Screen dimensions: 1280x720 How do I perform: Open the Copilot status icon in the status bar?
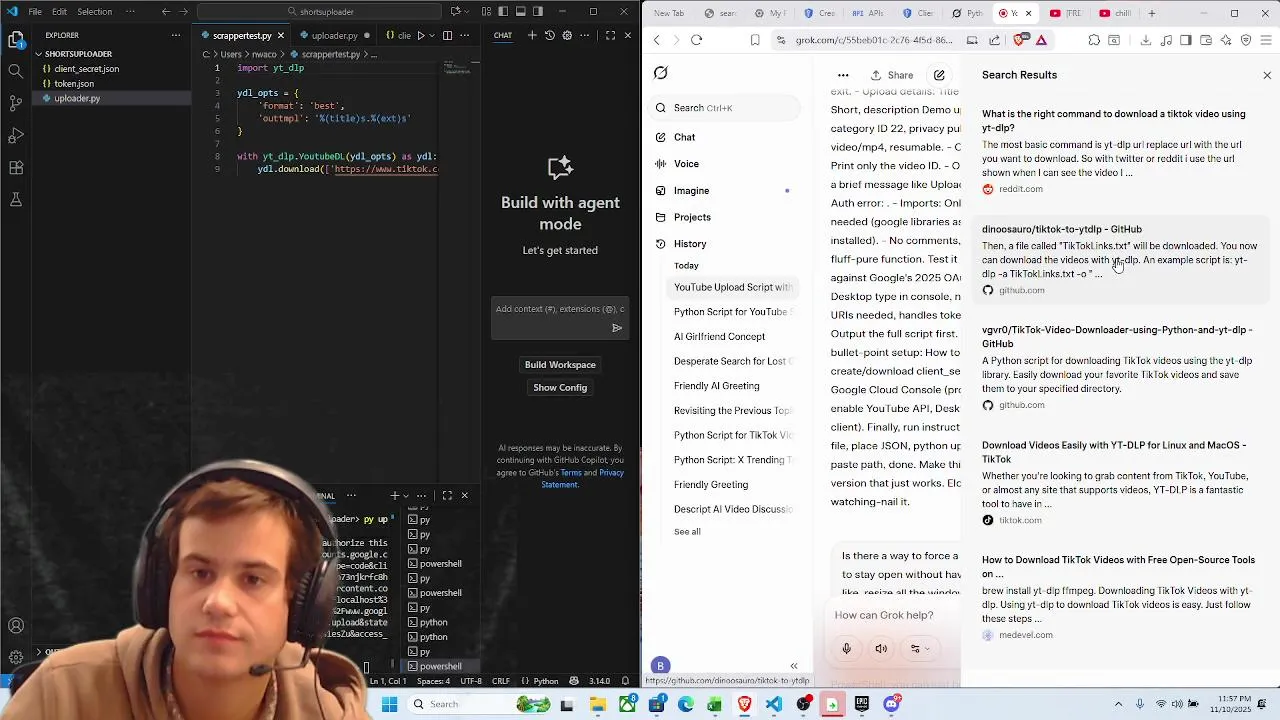point(574,681)
